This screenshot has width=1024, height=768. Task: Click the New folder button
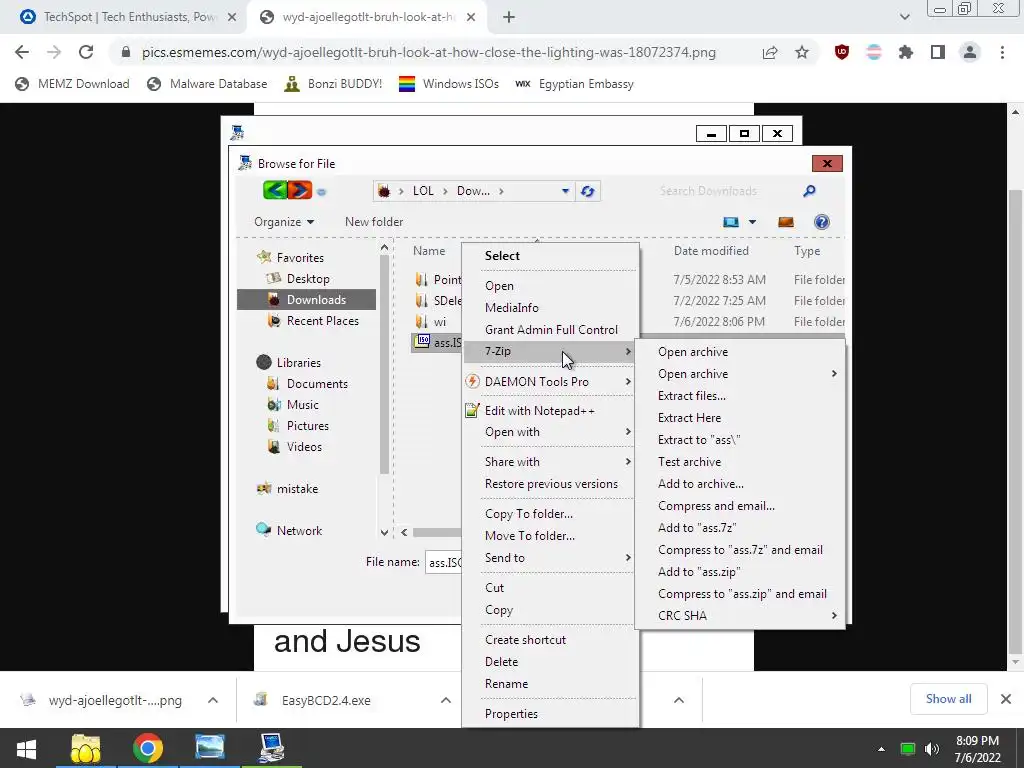click(x=374, y=222)
